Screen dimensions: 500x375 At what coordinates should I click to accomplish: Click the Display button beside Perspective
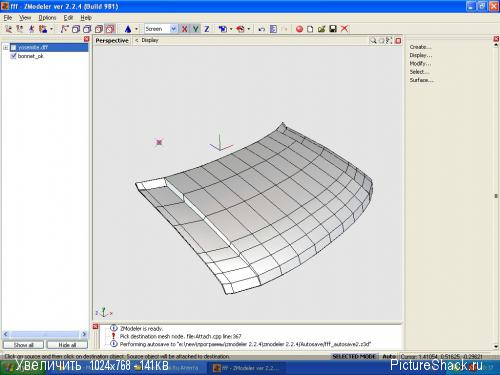click(x=150, y=40)
